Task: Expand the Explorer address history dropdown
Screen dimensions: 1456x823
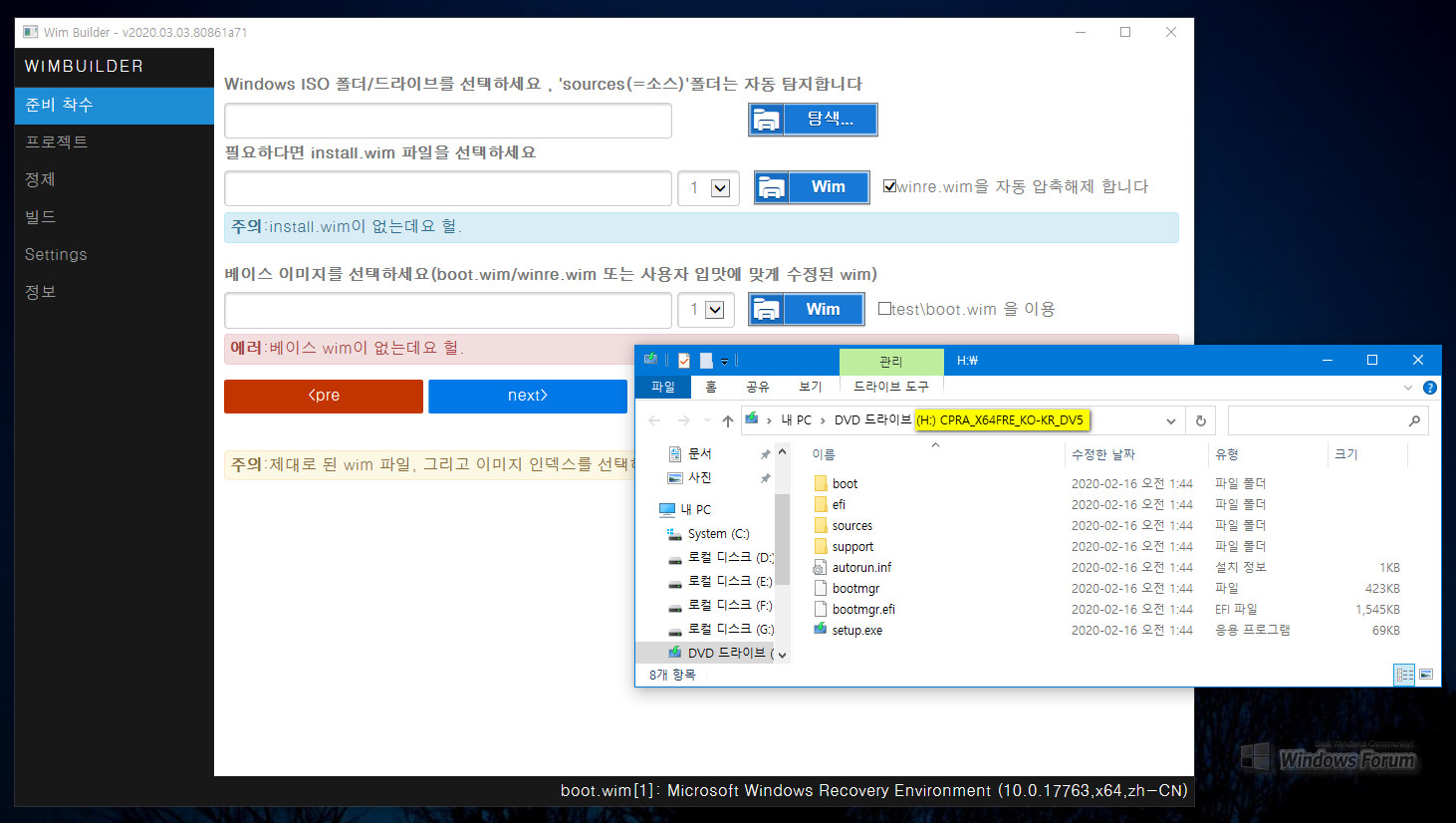Action: pyautogui.click(x=1171, y=420)
